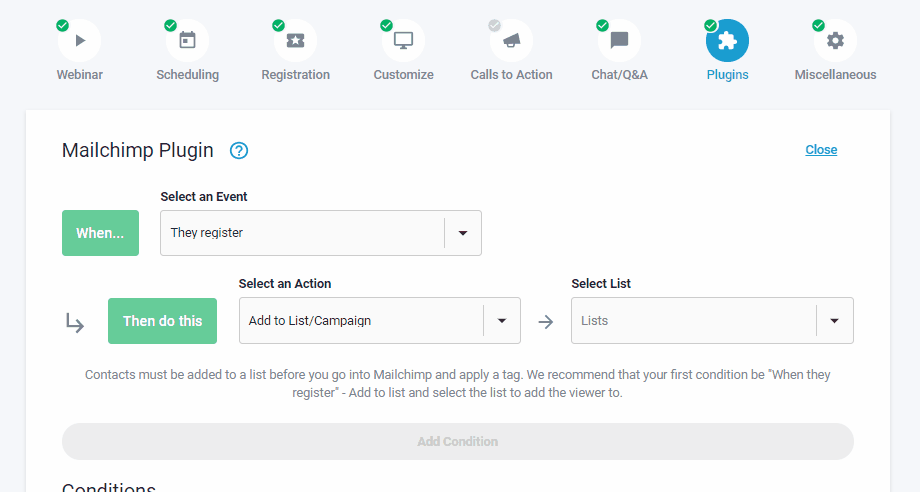Click the Add Condition button
The height and width of the screenshot is (492, 920).
tap(458, 442)
